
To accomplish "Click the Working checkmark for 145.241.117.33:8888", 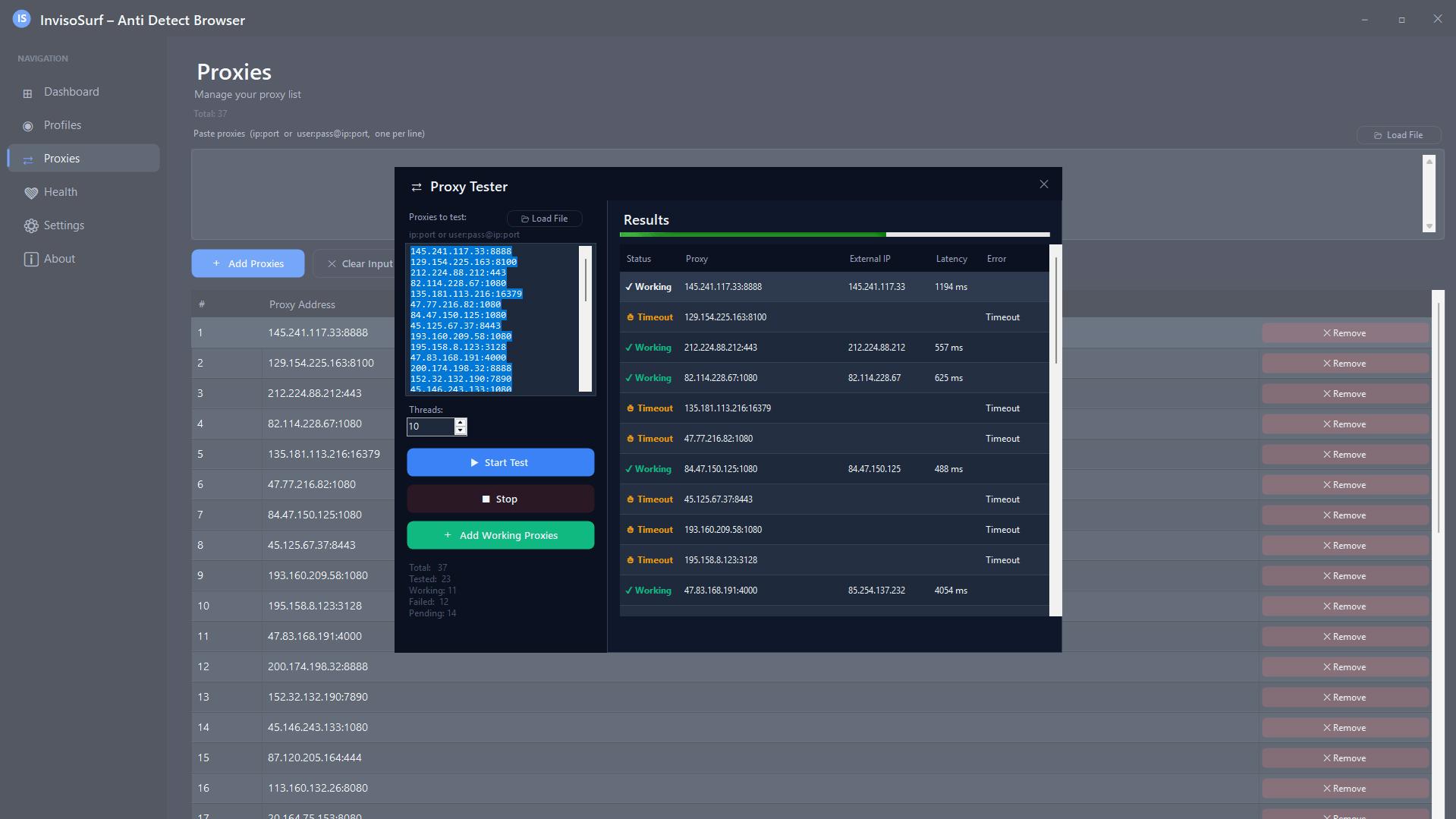I will (x=628, y=287).
